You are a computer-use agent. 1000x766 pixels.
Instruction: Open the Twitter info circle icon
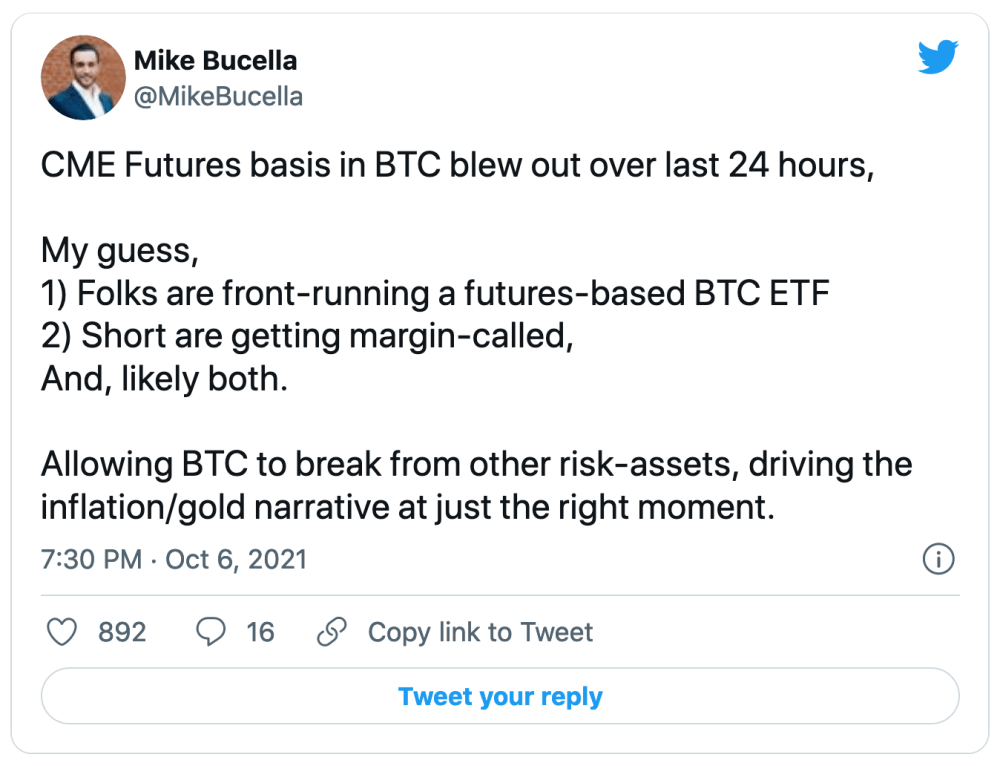(x=938, y=559)
